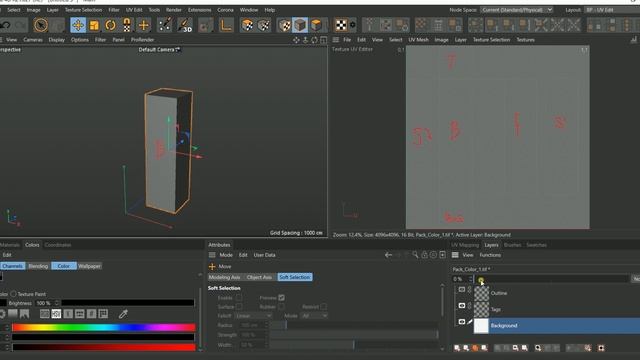Screen dimensions: 640x360
Task: Toggle Outline layer visibility eye
Action: pos(462,289)
